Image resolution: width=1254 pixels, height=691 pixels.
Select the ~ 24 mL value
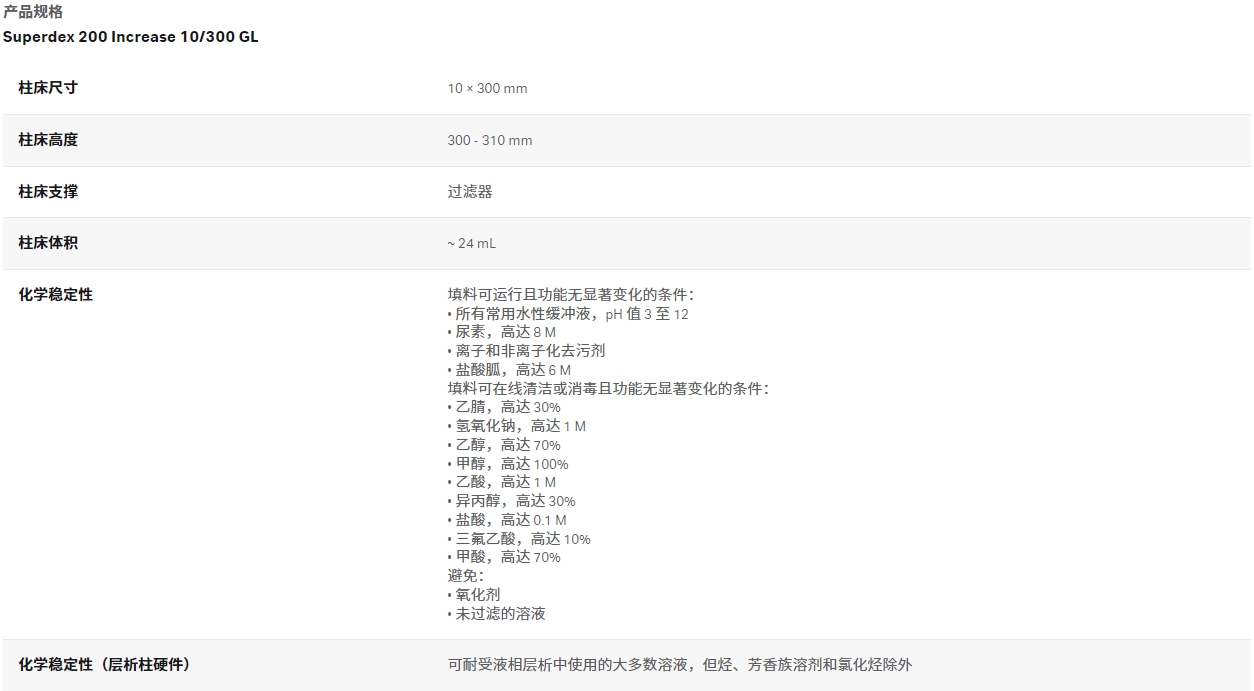click(x=473, y=243)
